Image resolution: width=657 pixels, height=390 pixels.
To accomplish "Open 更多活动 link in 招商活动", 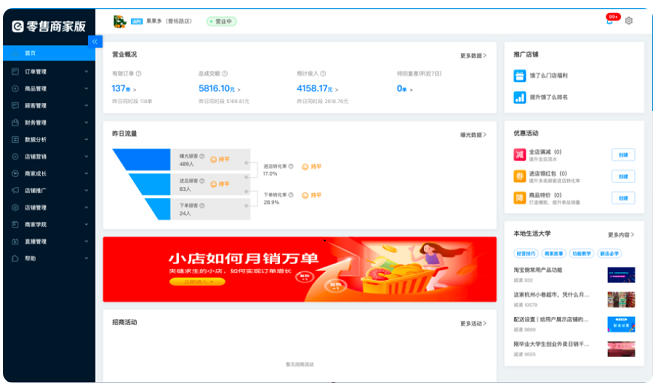I will click(473, 323).
